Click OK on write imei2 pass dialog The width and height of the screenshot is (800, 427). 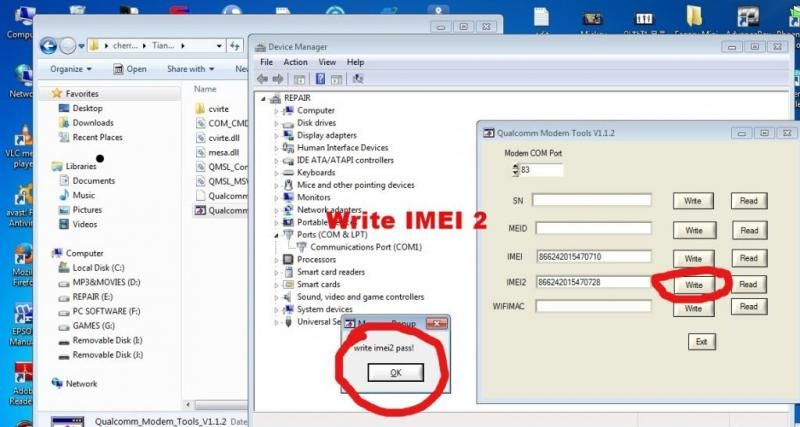(x=394, y=372)
